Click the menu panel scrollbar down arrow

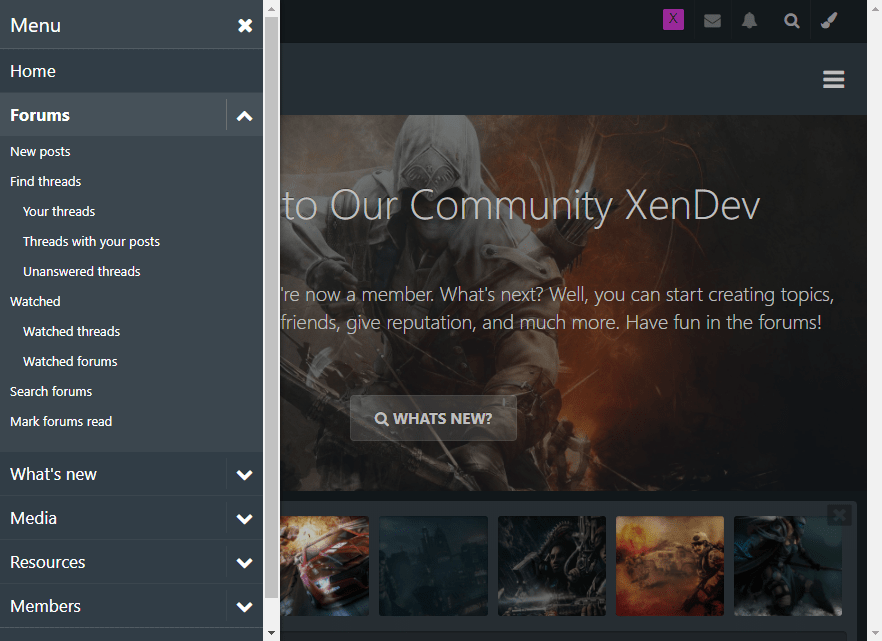pos(272,633)
